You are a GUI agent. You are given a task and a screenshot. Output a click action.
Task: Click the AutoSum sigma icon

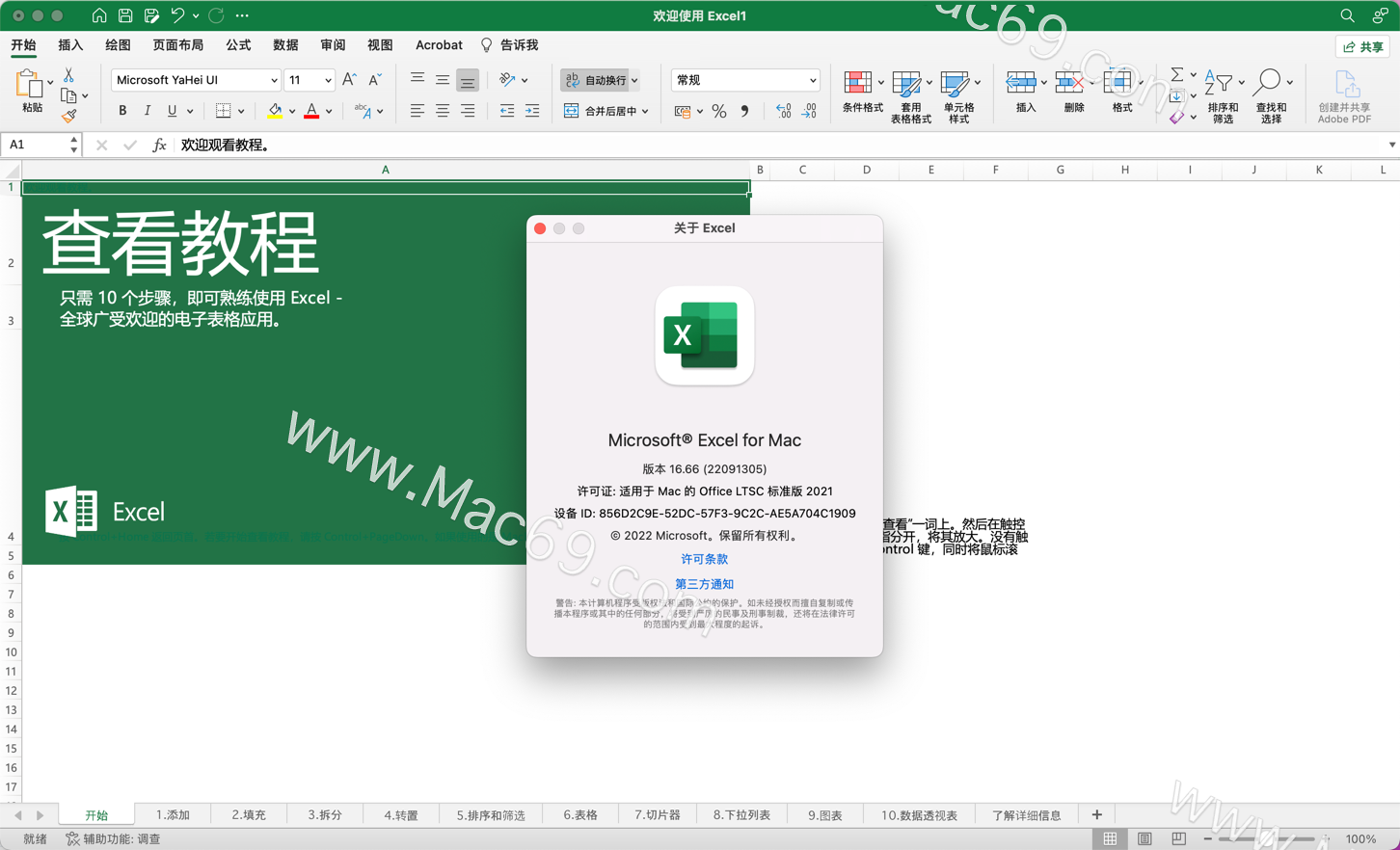(x=1176, y=74)
